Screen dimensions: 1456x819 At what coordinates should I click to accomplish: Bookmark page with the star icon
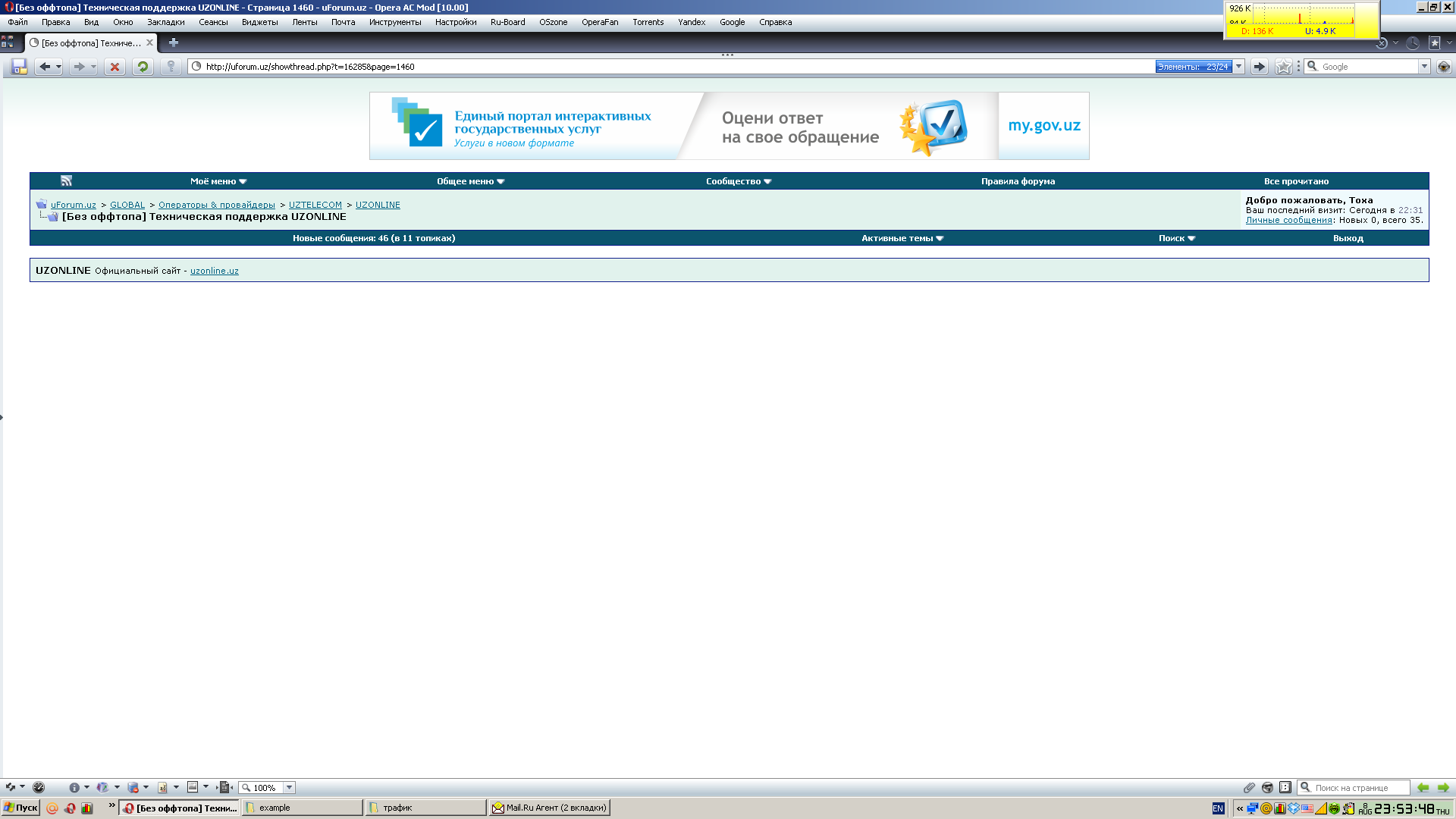pos(1283,67)
